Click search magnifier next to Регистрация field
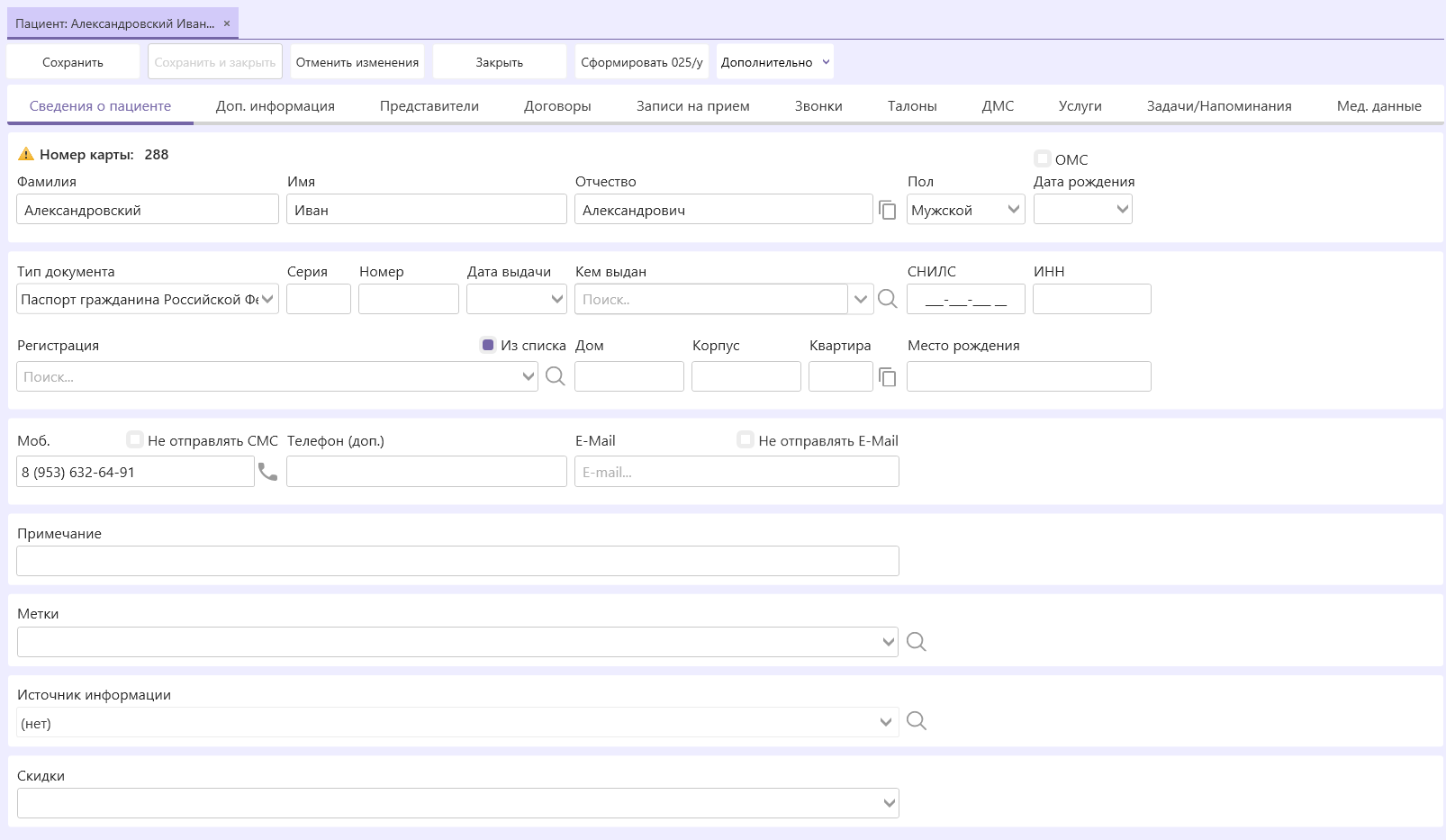Screen dimensions: 1446x840 click(556, 376)
